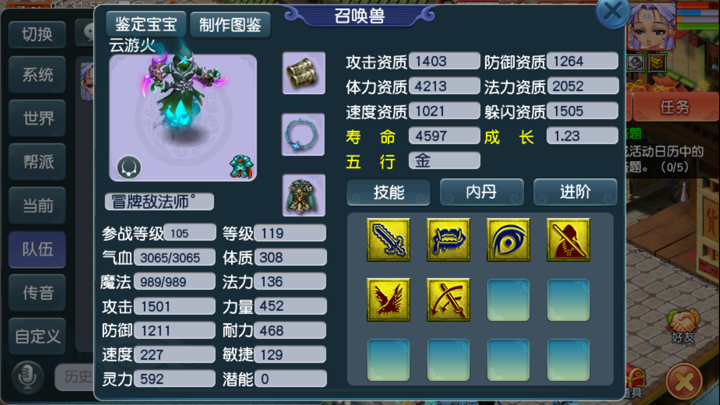This screenshot has height=405, width=720.
Task: Select the red eagle skill icon
Action: (388, 300)
